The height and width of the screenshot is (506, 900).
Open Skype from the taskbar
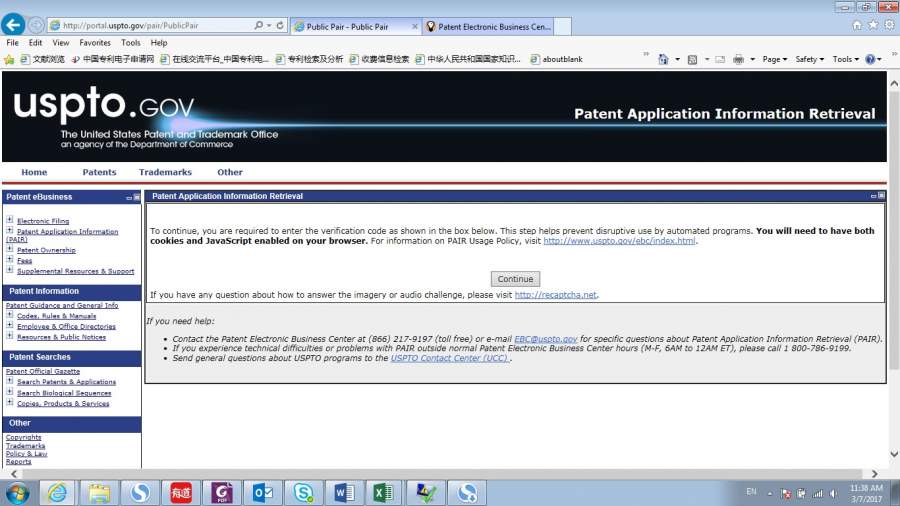tap(303, 493)
